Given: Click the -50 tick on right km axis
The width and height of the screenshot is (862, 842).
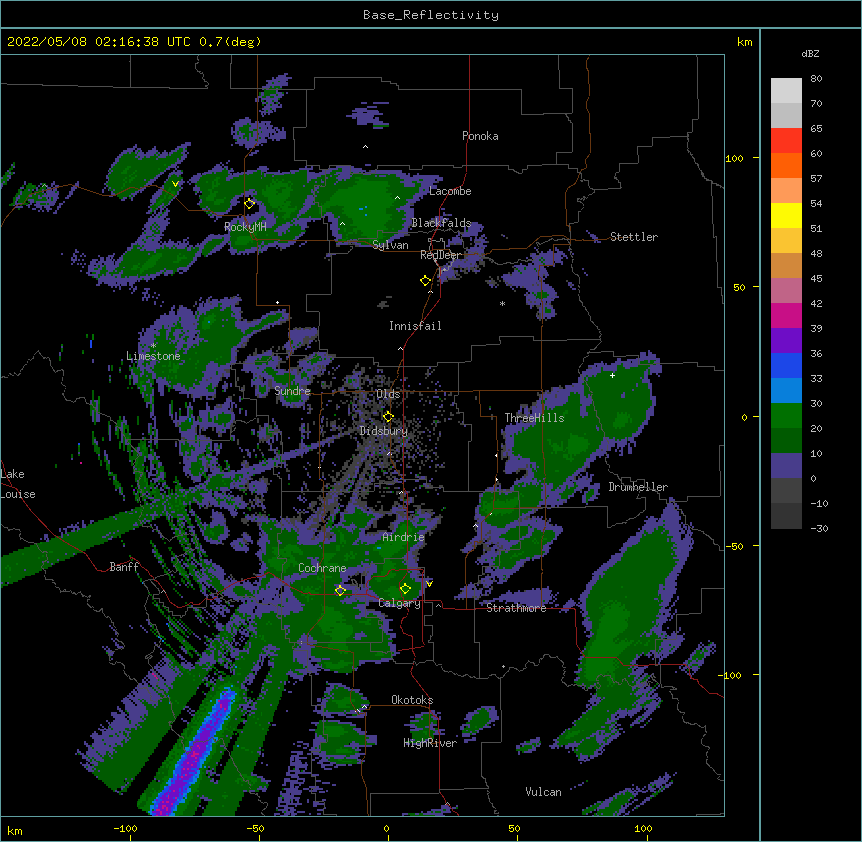Looking at the screenshot, I should point(735,546).
